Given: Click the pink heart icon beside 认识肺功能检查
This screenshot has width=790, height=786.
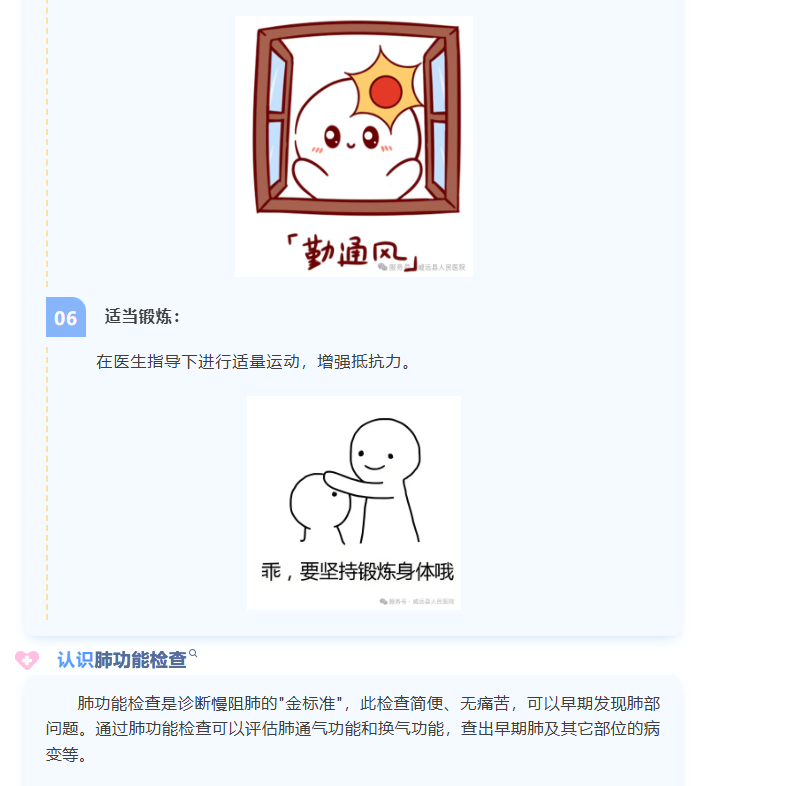Looking at the screenshot, I should [x=27, y=660].
